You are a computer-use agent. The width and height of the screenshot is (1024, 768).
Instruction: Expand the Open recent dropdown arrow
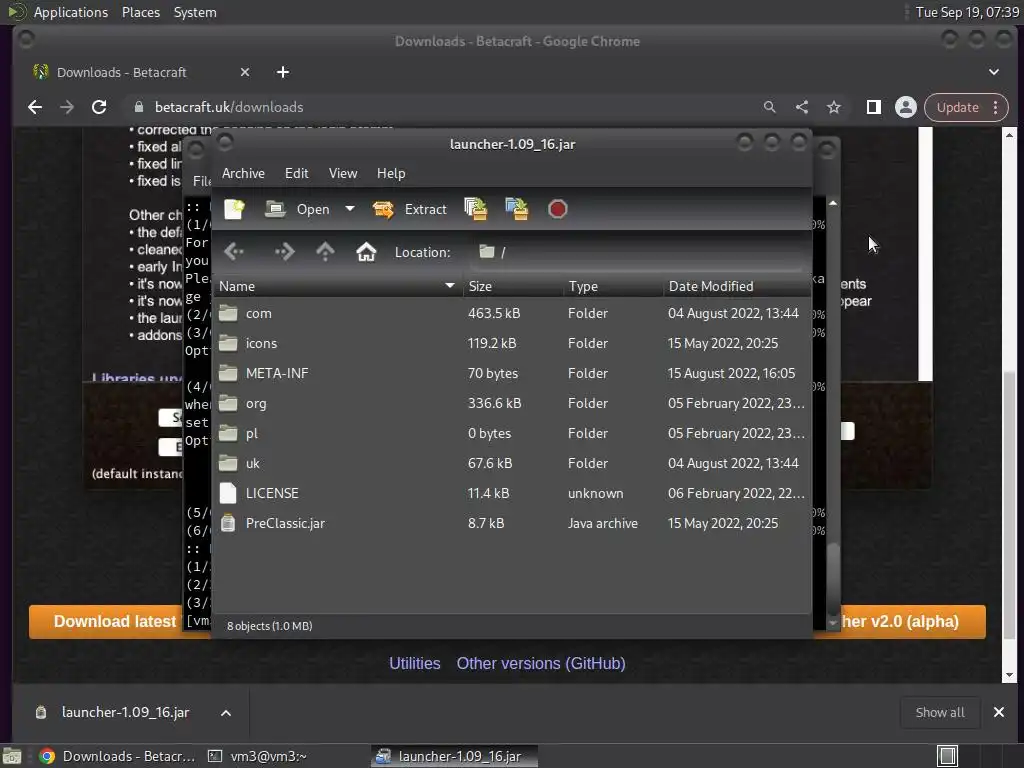pyautogui.click(x=350, y=209)
